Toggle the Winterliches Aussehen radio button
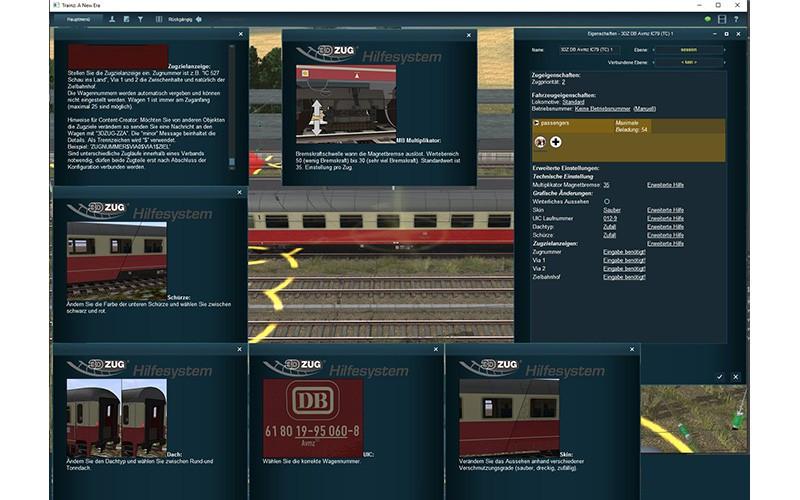 click(x=606, y=201)
